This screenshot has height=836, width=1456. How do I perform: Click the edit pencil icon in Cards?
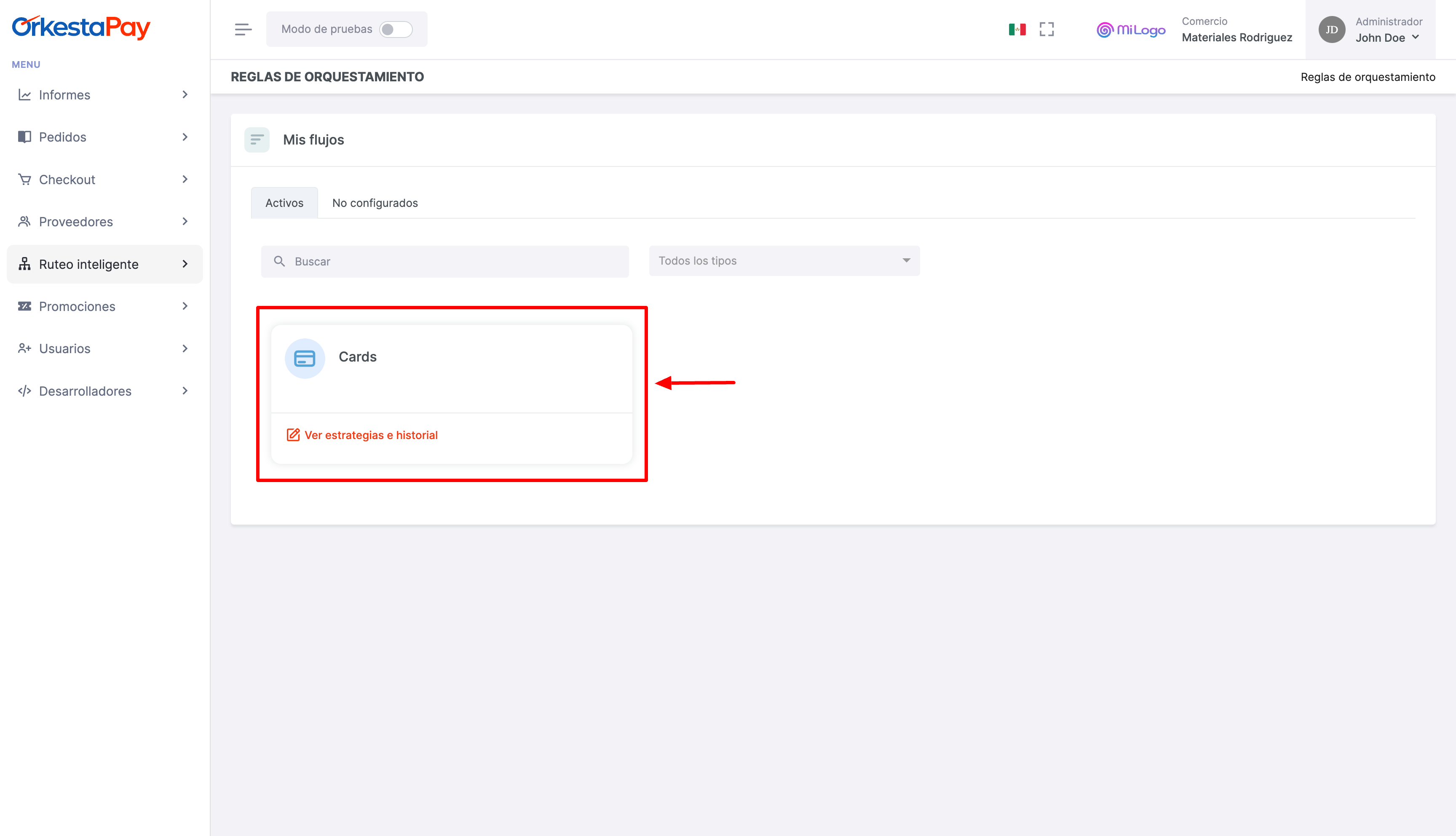click(x=293, y=435)
